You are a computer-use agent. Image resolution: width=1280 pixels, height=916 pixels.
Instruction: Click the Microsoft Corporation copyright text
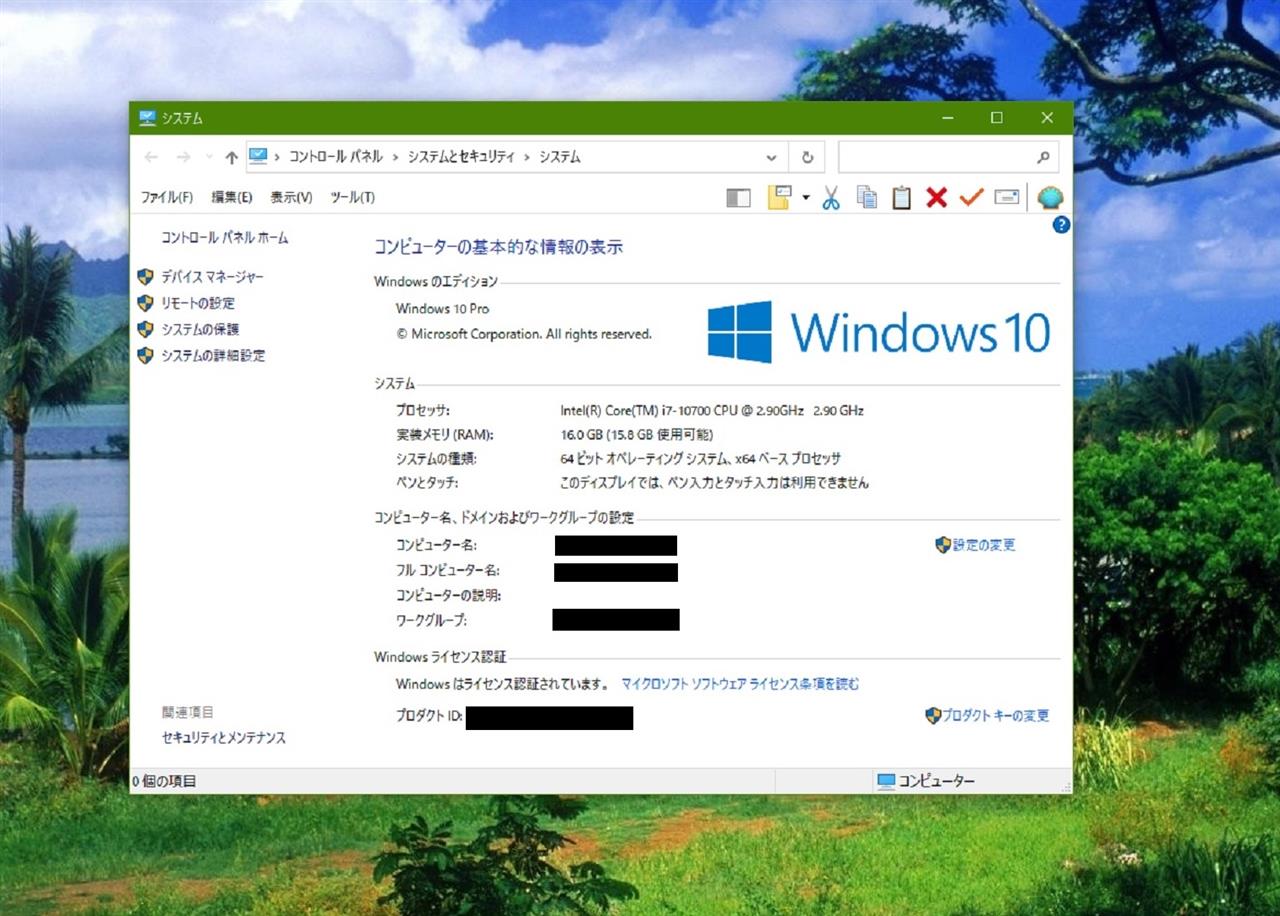coord(524,334)
